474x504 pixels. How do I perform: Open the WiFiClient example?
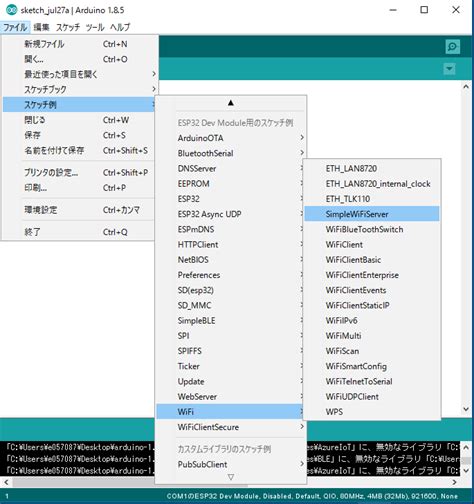click(x=372, y=245)
